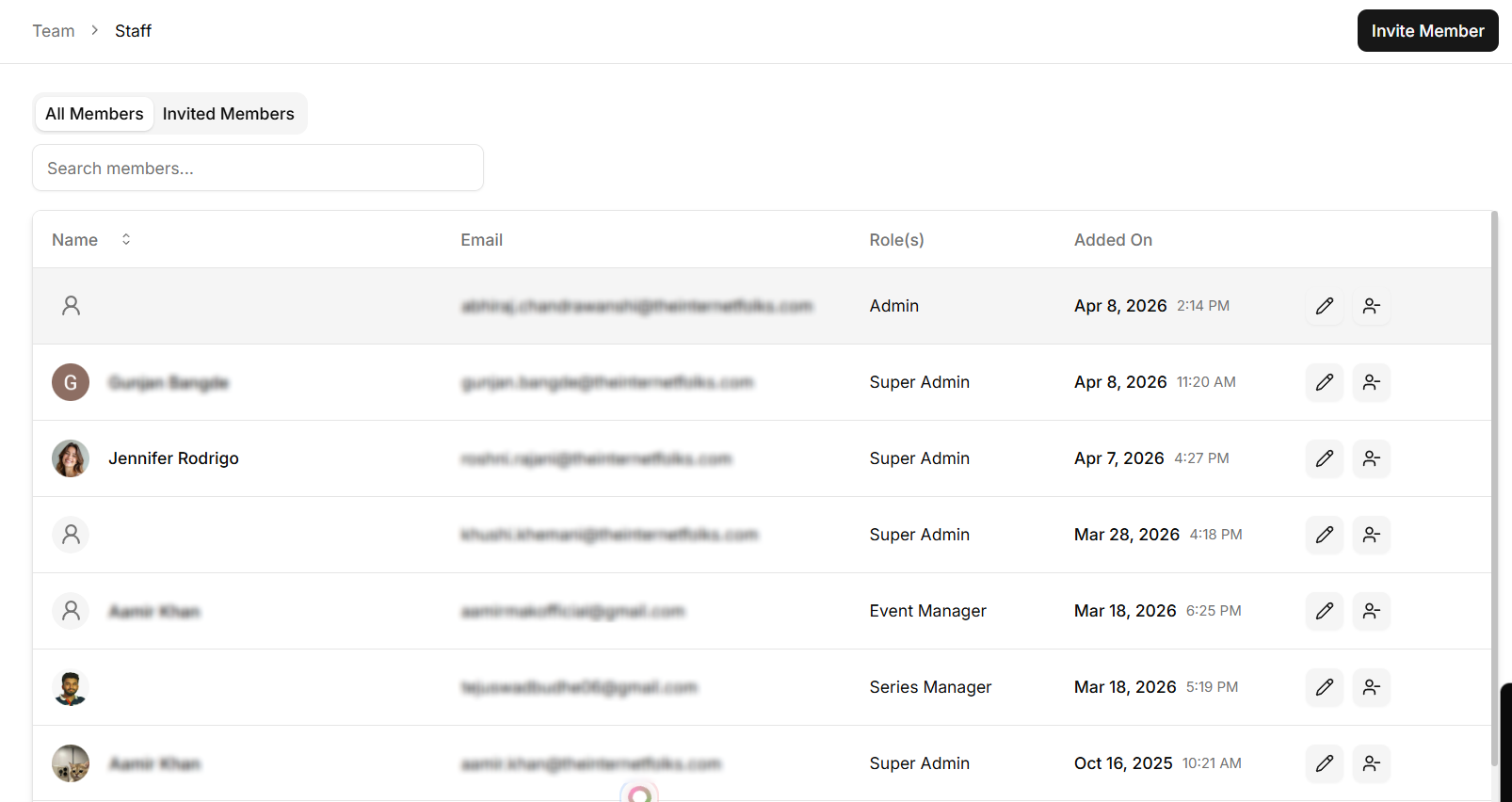This screenshot has height=802, width=1512.
Task: Focus the Search members field
Action: pos(258,168)
